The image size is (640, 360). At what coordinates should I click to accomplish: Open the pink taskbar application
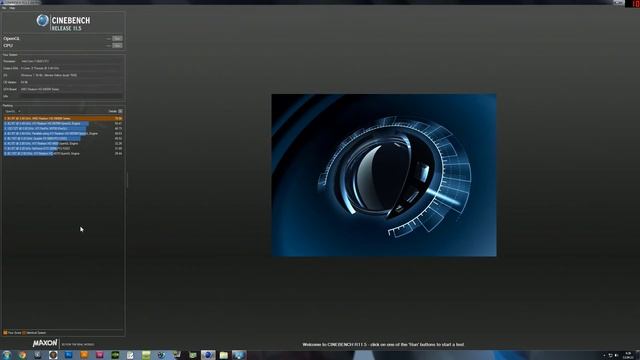coord(99,355)
